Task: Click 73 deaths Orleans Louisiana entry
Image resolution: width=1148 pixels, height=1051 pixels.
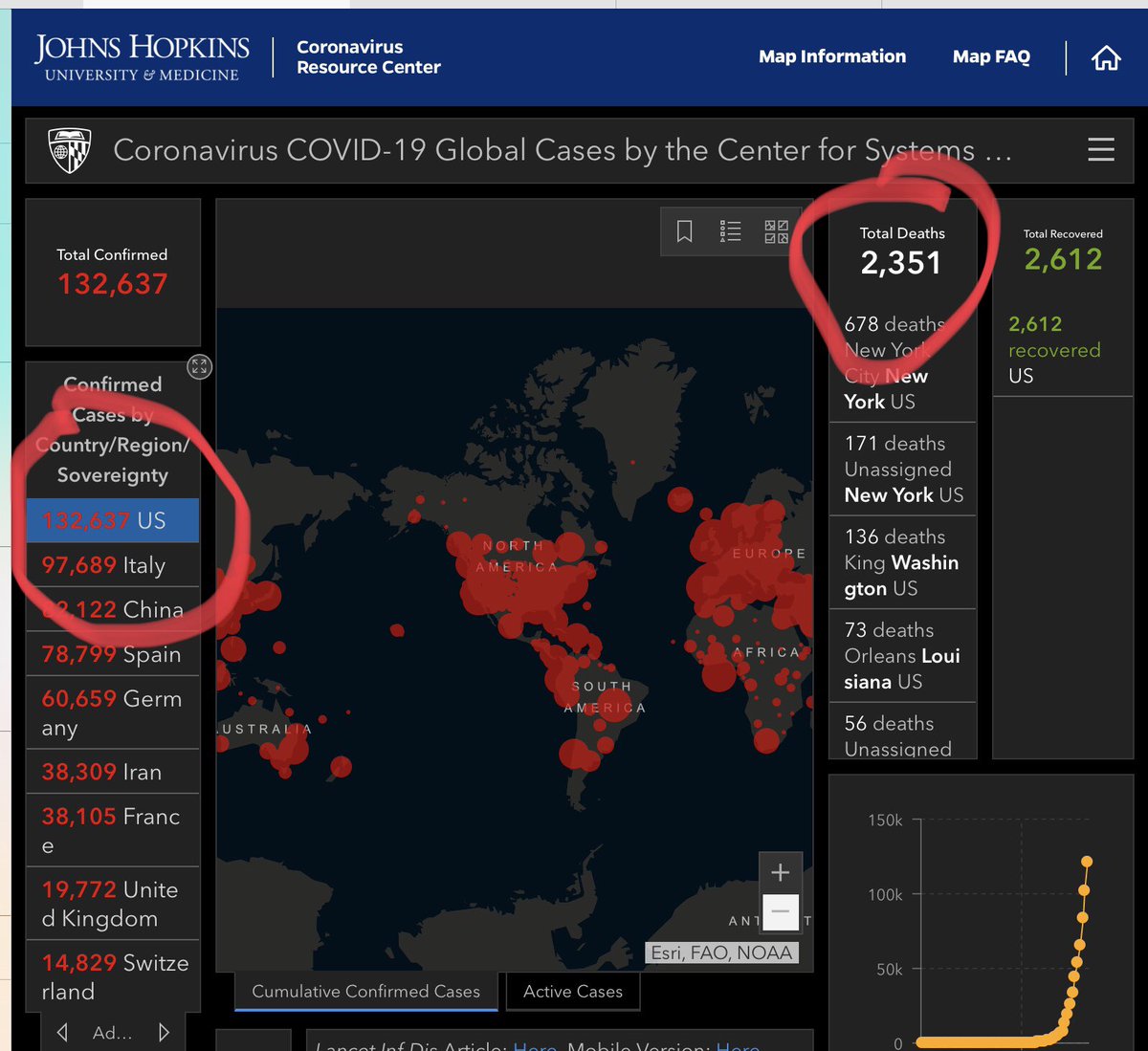Action: pos(902,655)
